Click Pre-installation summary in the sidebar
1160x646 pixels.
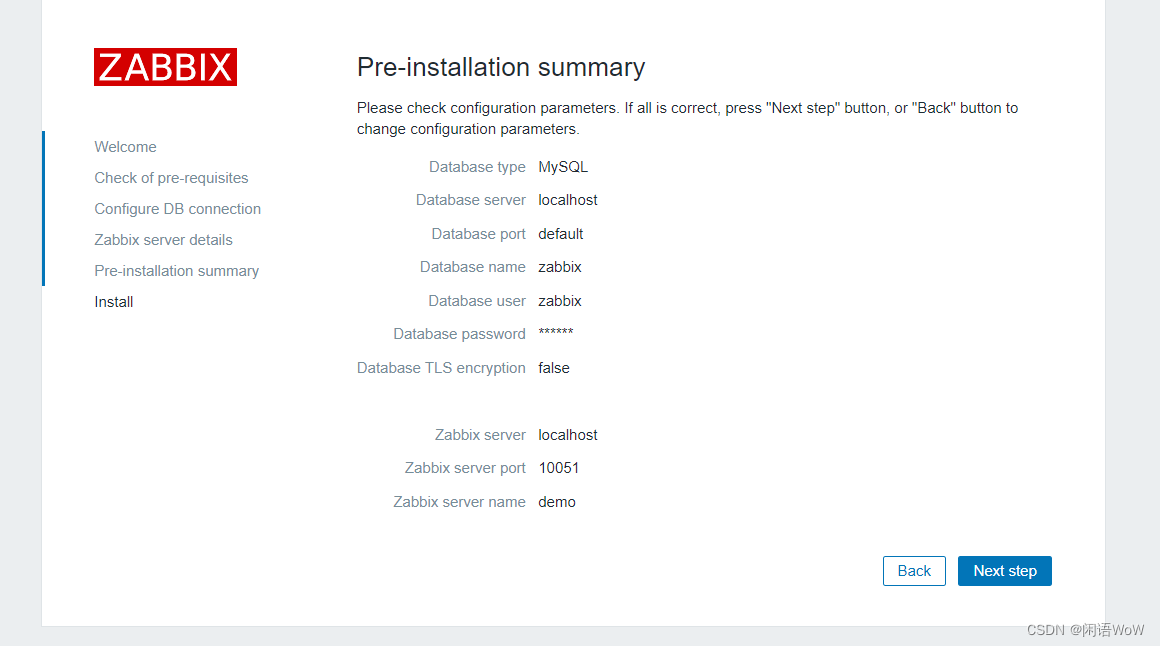(176, 271)
